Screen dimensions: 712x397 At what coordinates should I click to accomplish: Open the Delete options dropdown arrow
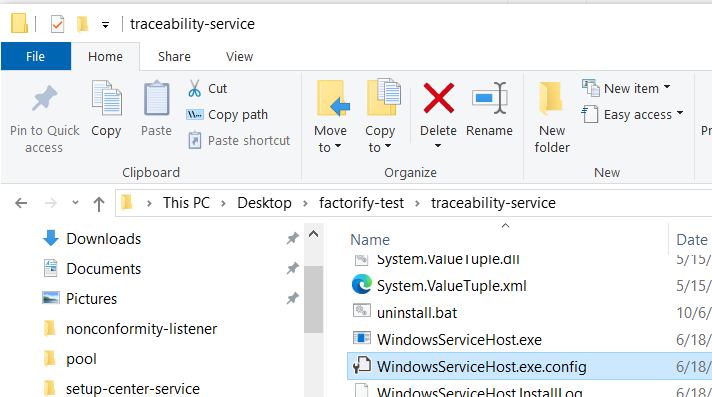pos(438,146)
